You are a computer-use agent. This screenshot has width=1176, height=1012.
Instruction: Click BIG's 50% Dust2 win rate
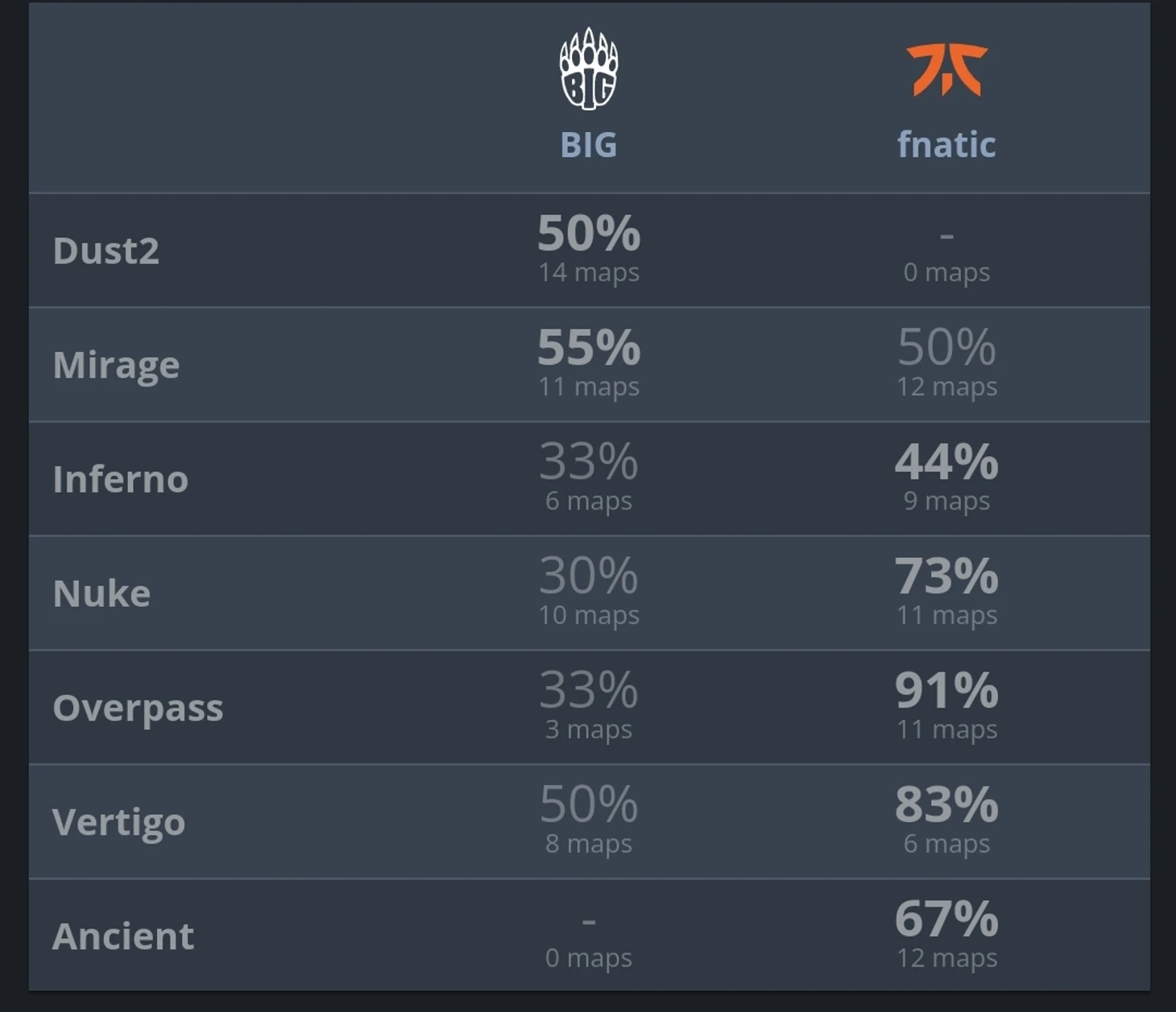588,233
